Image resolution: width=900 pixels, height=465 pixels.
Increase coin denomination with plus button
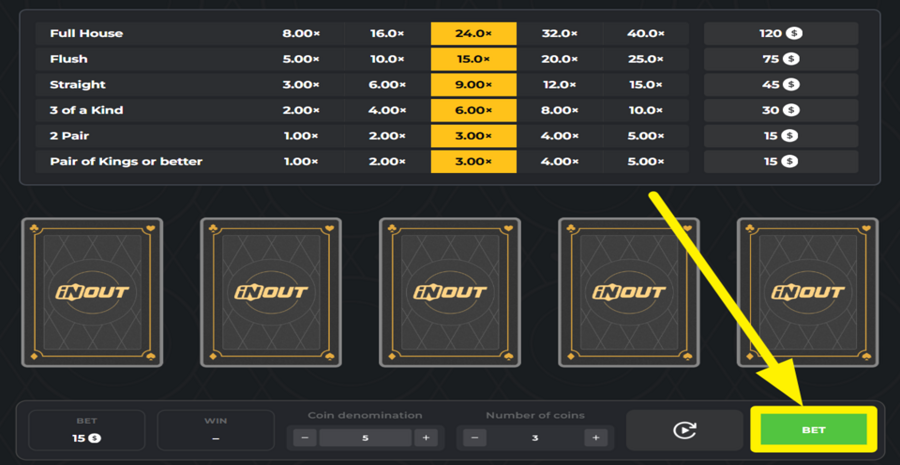coord(426,438)
